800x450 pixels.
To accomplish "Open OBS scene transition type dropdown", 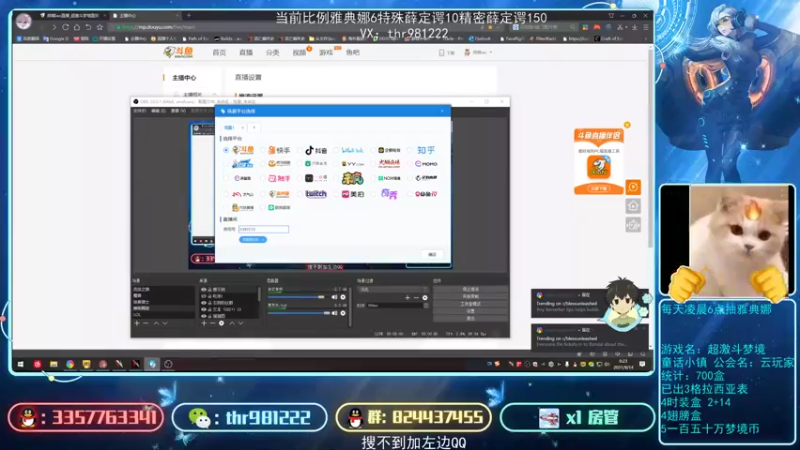I will pos(393,289).
